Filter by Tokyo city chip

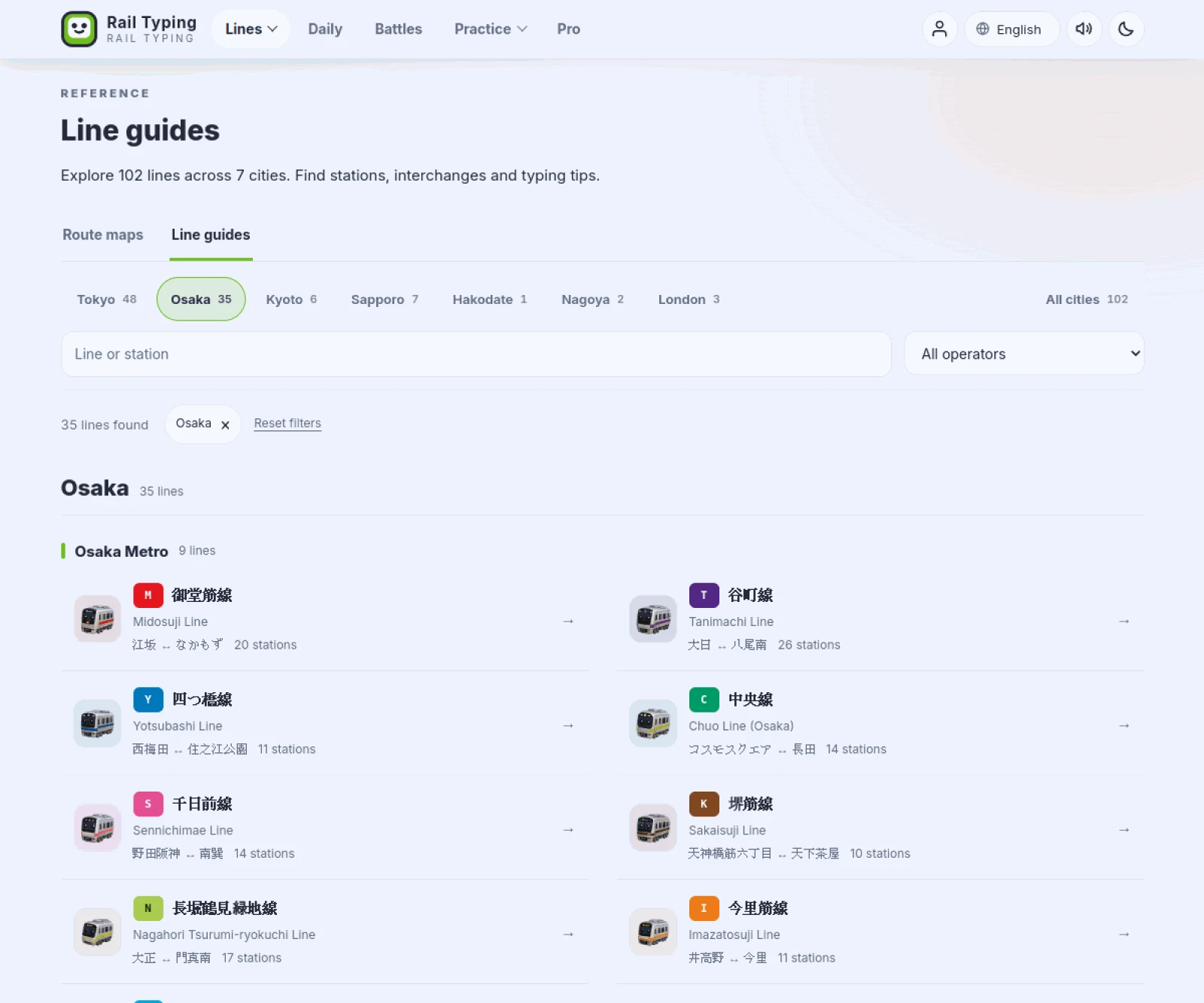(x=107, y=299)
